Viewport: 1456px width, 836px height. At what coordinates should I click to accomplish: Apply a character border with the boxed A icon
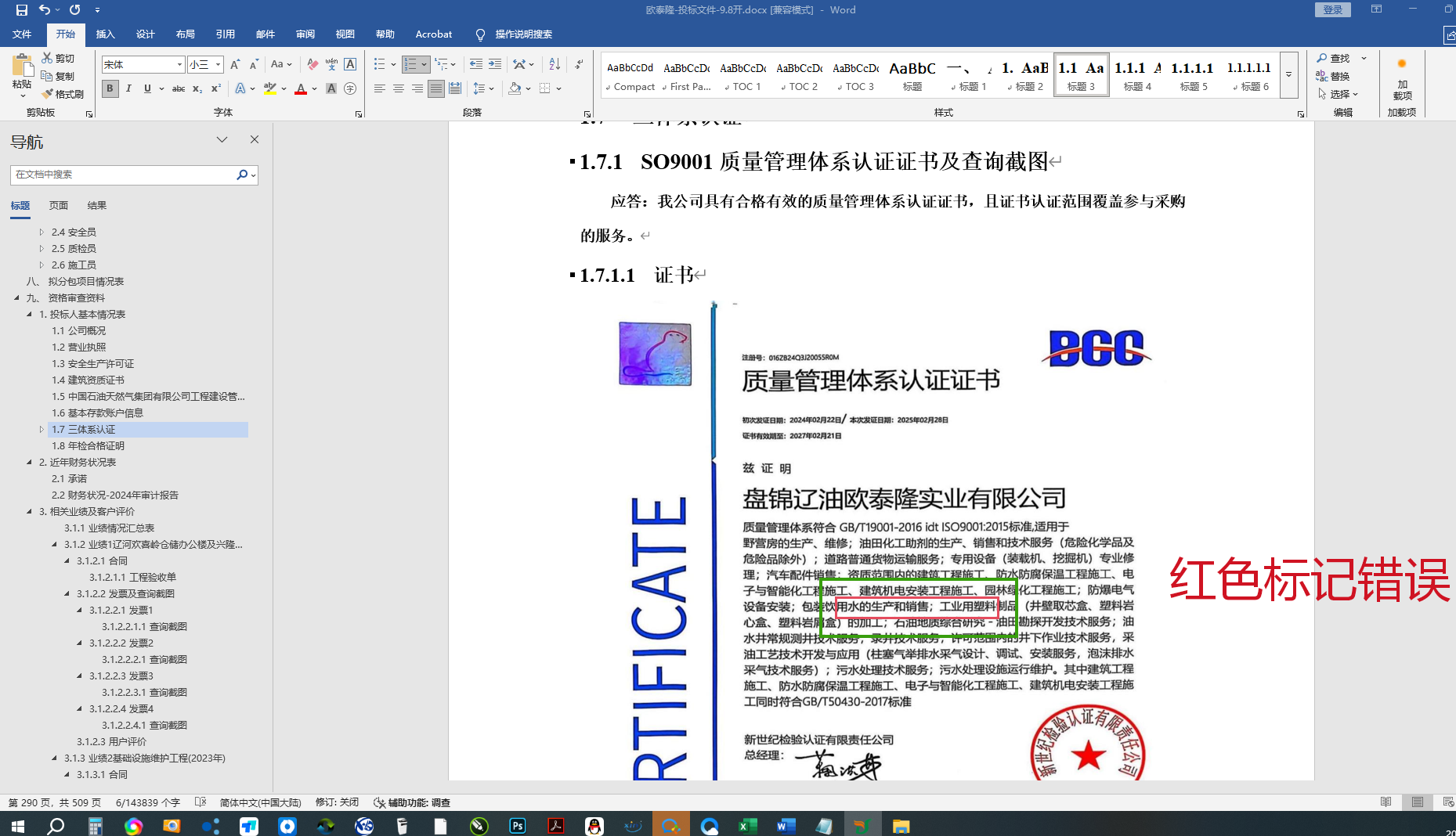pyautogui.click(x=350, y=64)
